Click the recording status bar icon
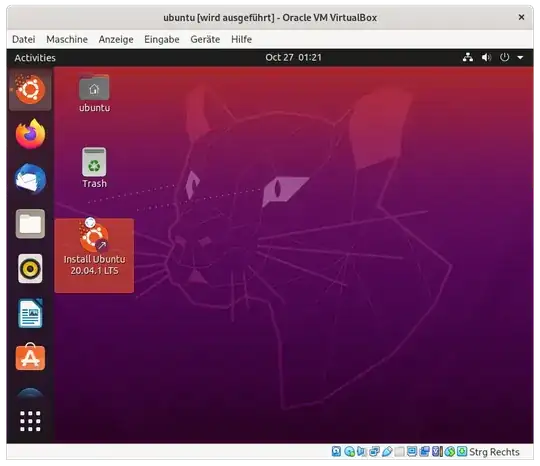 pos(424,451)
